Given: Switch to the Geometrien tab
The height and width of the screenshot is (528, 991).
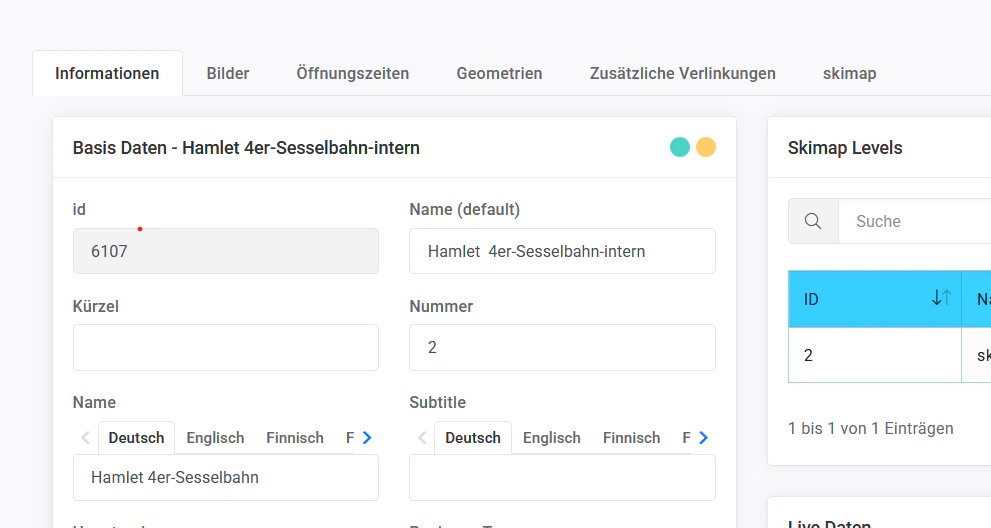Looking at the screenshot, I should click(499, 73).
